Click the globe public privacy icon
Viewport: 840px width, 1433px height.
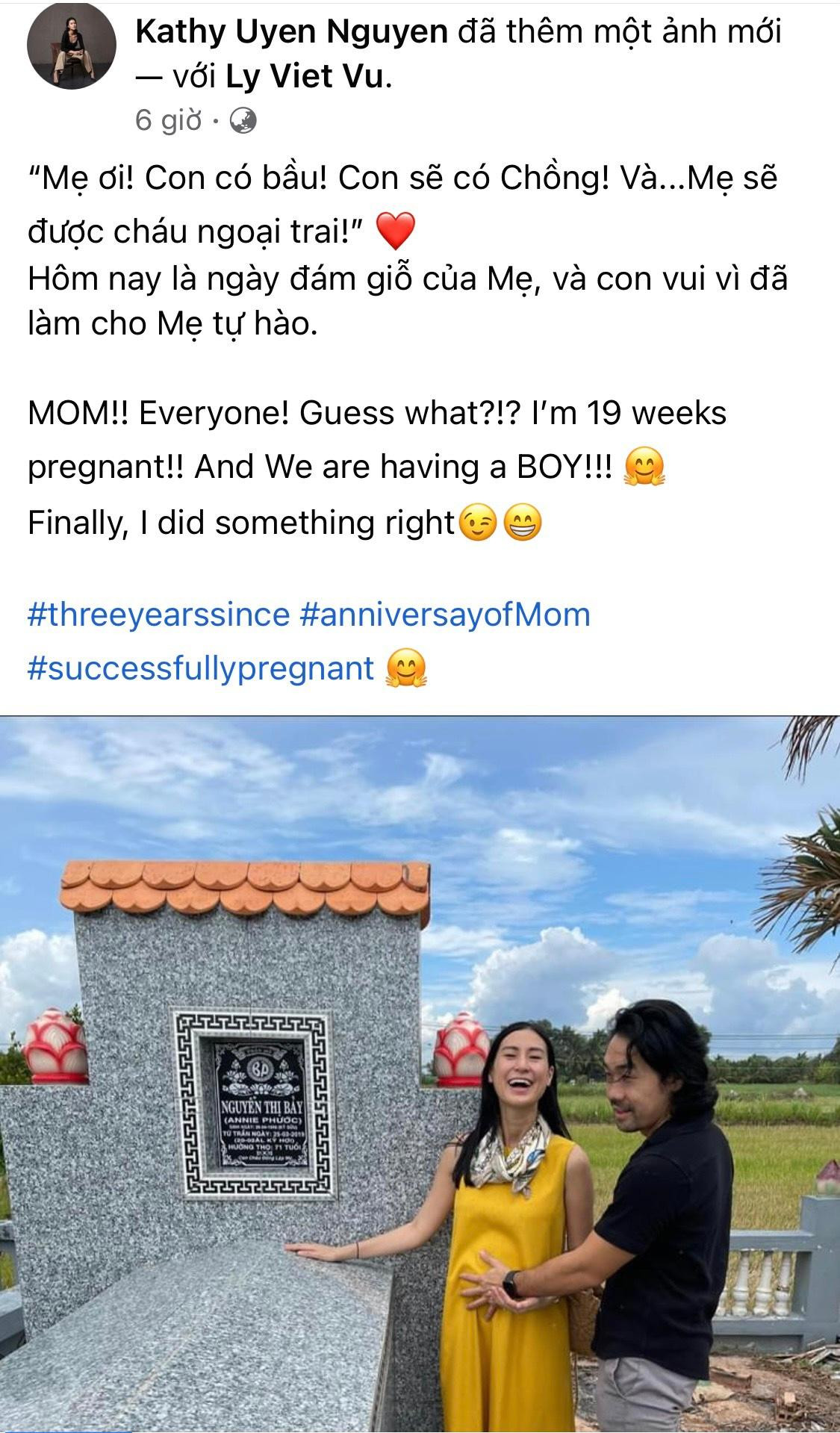(242, 119)
